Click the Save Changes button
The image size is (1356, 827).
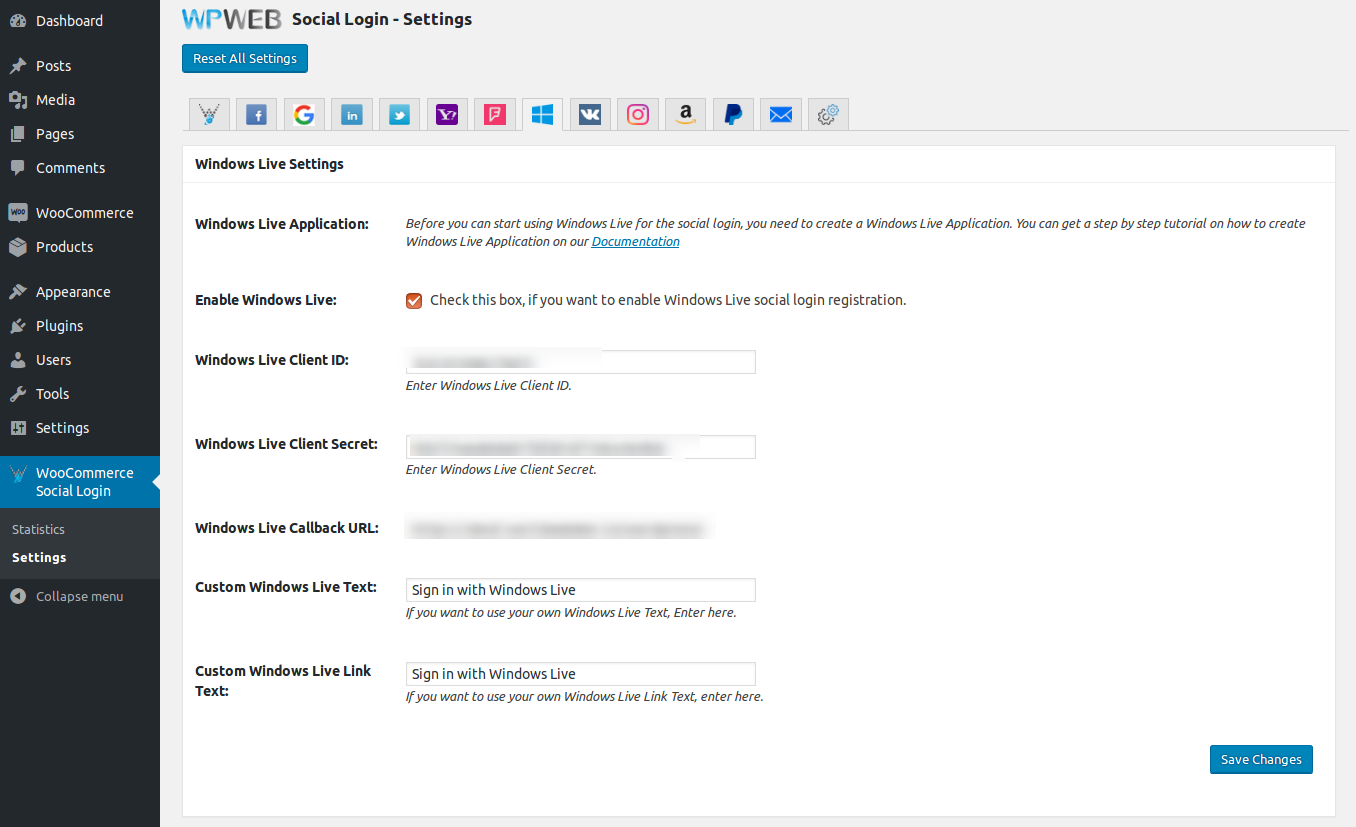1260,760
